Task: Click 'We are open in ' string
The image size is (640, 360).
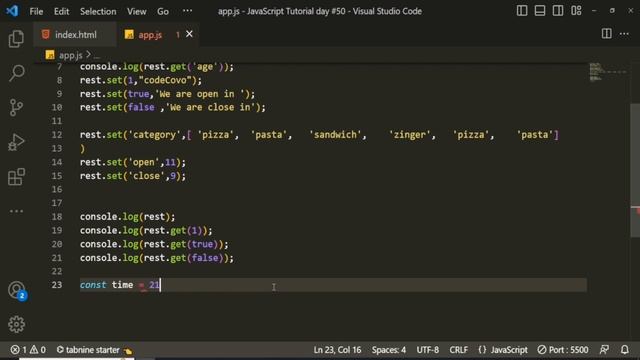Action: pyautogui.click(x=200, y=94)
